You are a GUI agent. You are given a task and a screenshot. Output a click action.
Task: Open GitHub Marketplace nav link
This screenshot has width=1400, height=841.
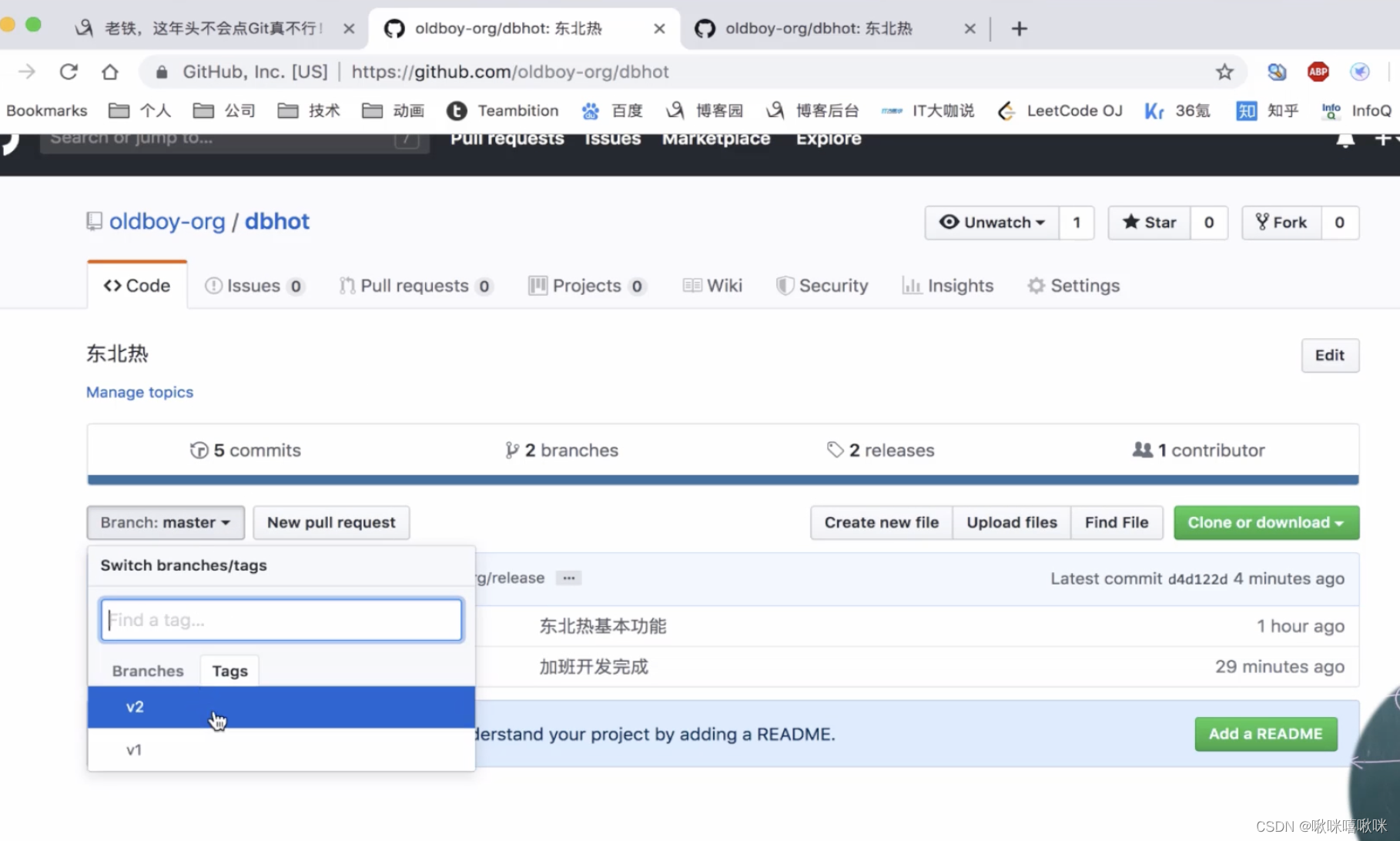point(716,139)
